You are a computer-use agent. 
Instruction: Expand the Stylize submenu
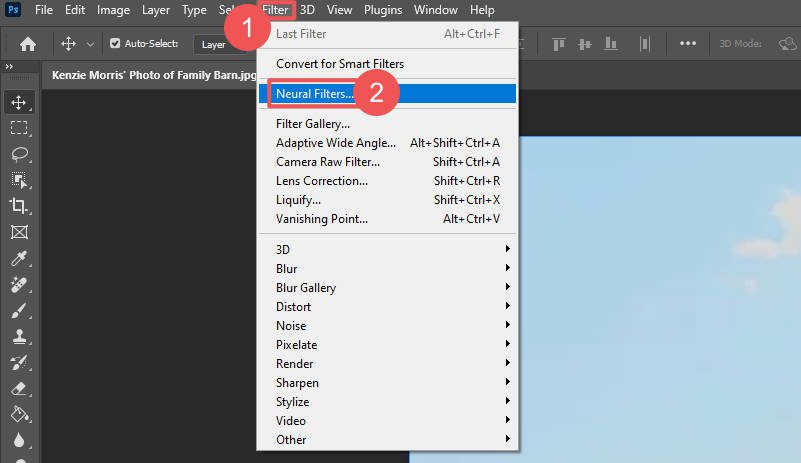[x=387, y=401]
